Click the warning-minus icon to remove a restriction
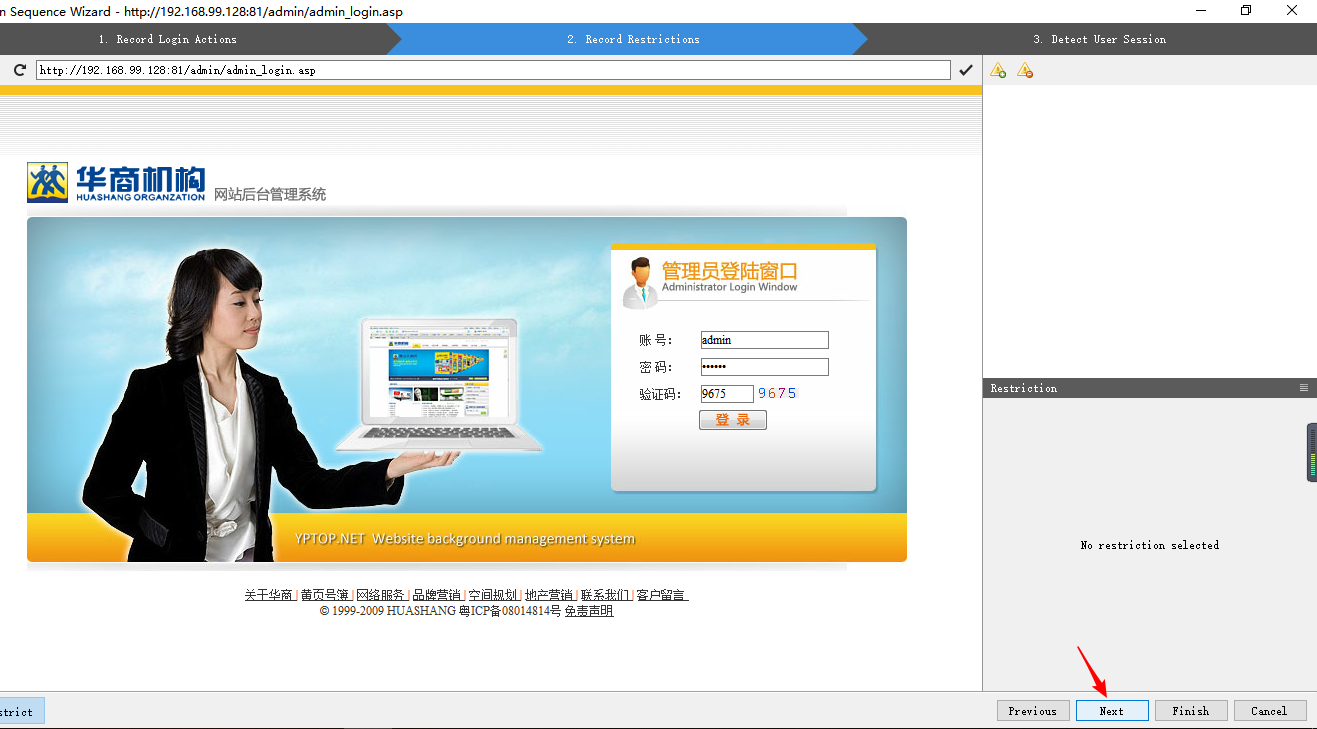The height and width of the screenshot is (729, 1317). click(x=1024, y=69)
